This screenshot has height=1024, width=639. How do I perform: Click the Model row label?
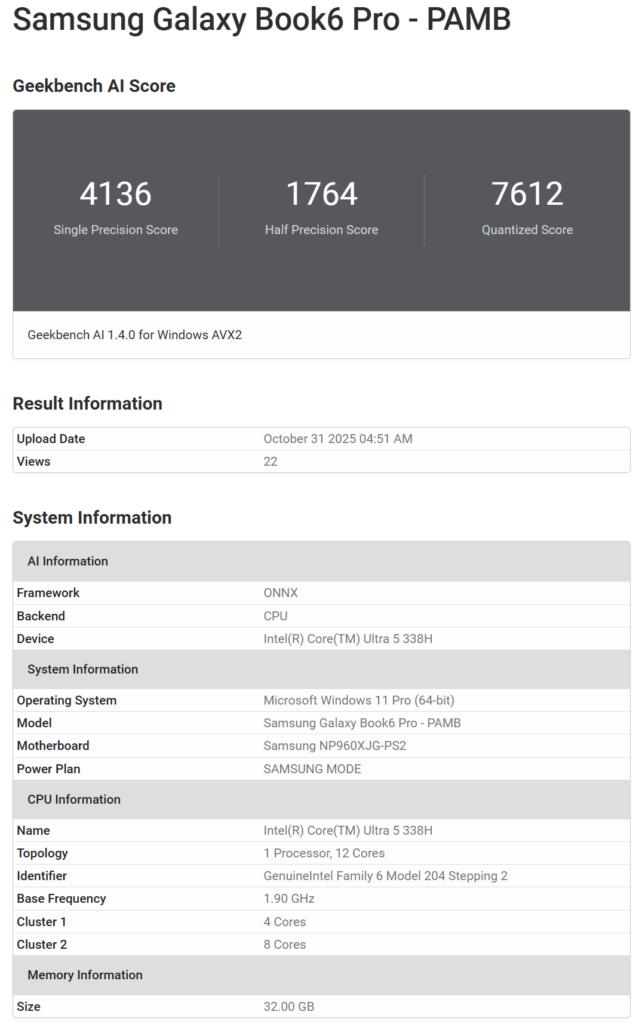point(34,723)
